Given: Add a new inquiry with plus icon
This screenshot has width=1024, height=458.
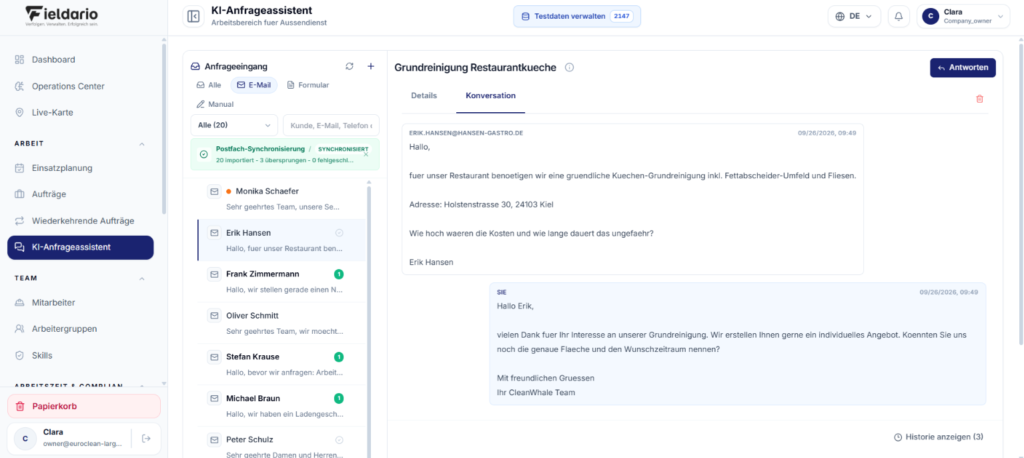Looking at the screenshot, I should (x=370, y=66).
